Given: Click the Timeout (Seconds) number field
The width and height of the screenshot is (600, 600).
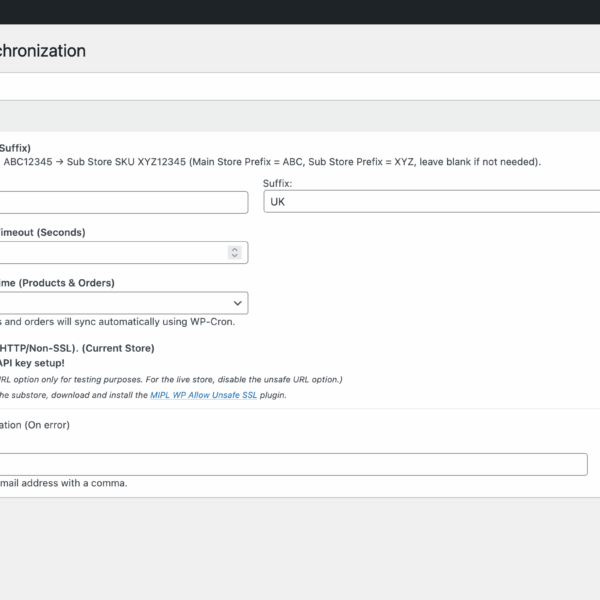Looking at the screenshot, I should click(124, 253).
